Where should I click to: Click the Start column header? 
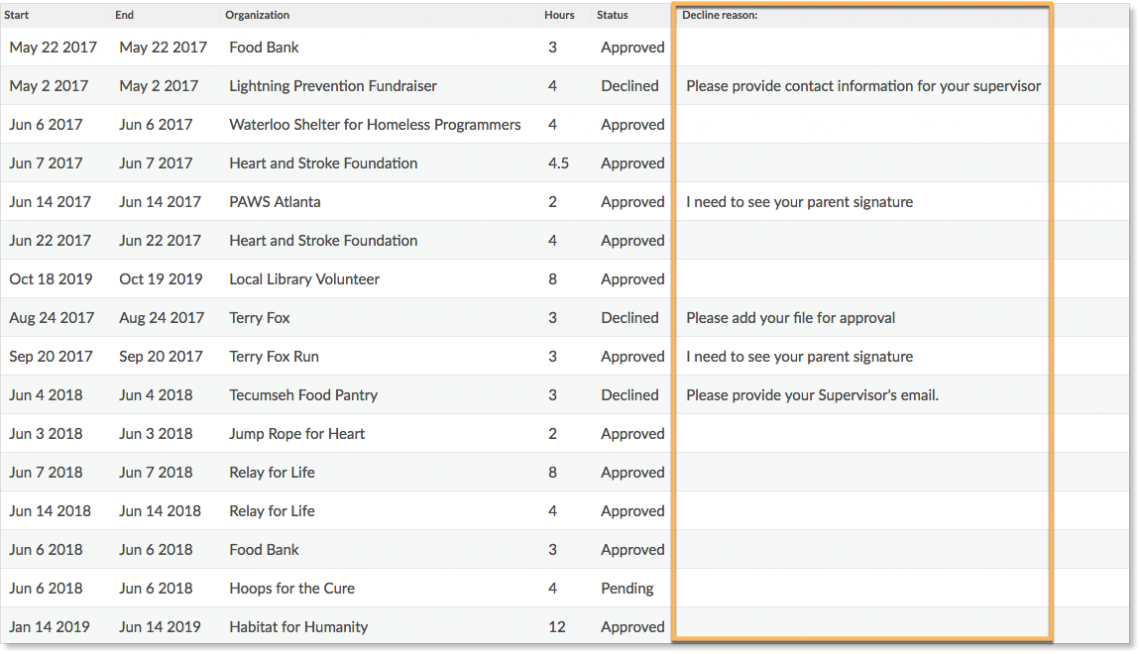[x=18, y=15]
